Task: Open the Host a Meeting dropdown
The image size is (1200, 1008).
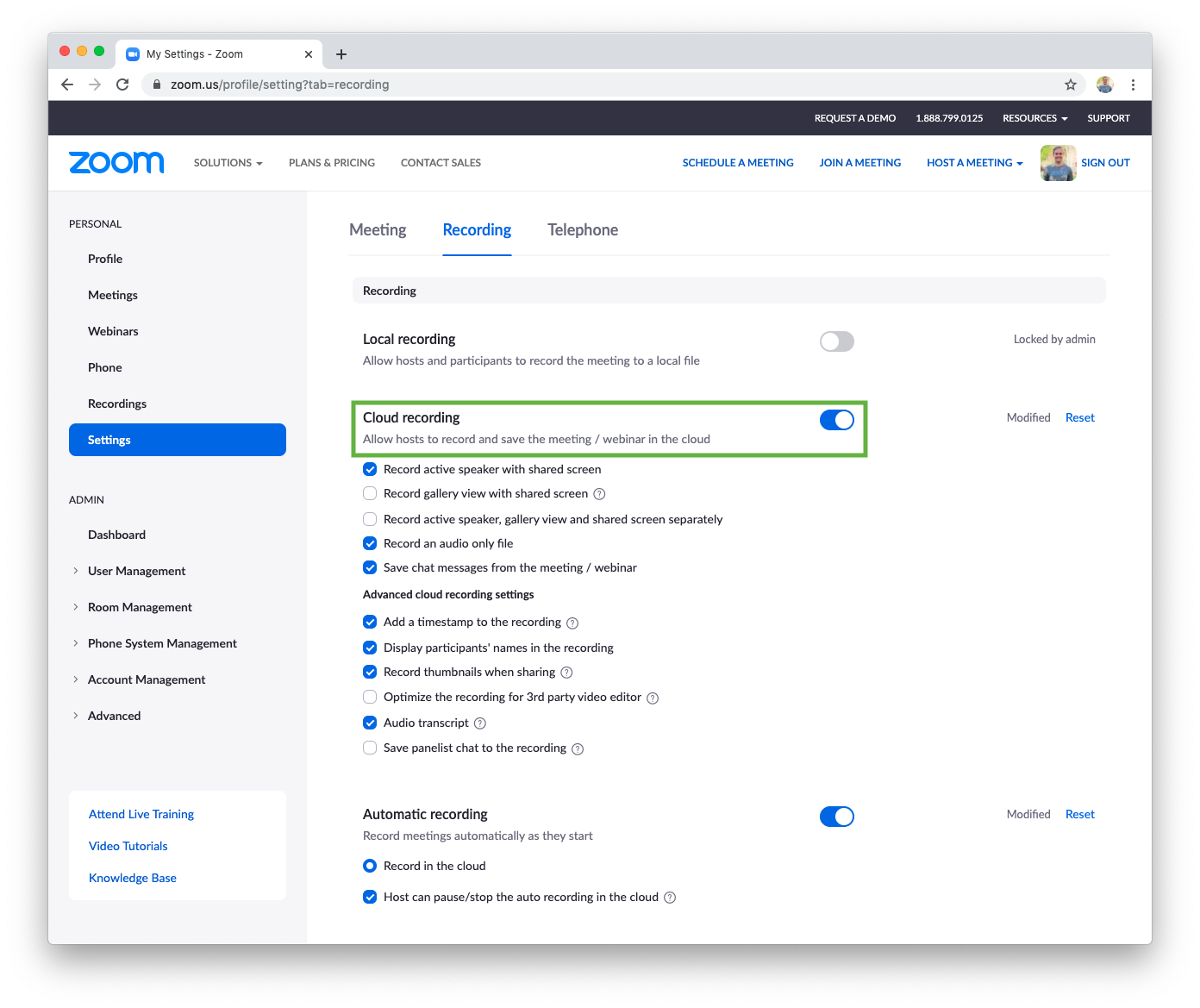Action: [x=974, y=163]
